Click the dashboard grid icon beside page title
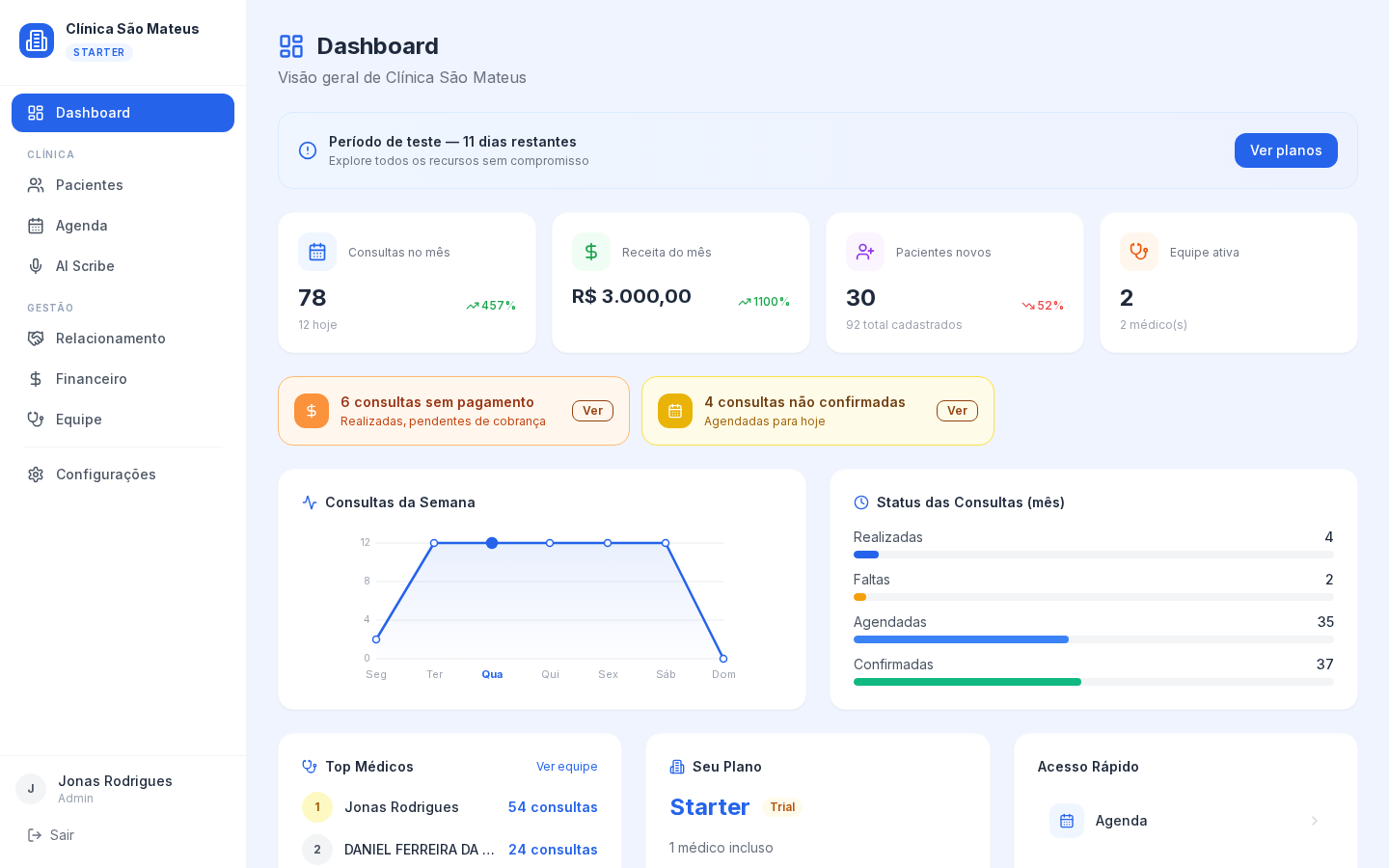The height and width of the screenshot is (868, 1389). click(x=291, y=46)
